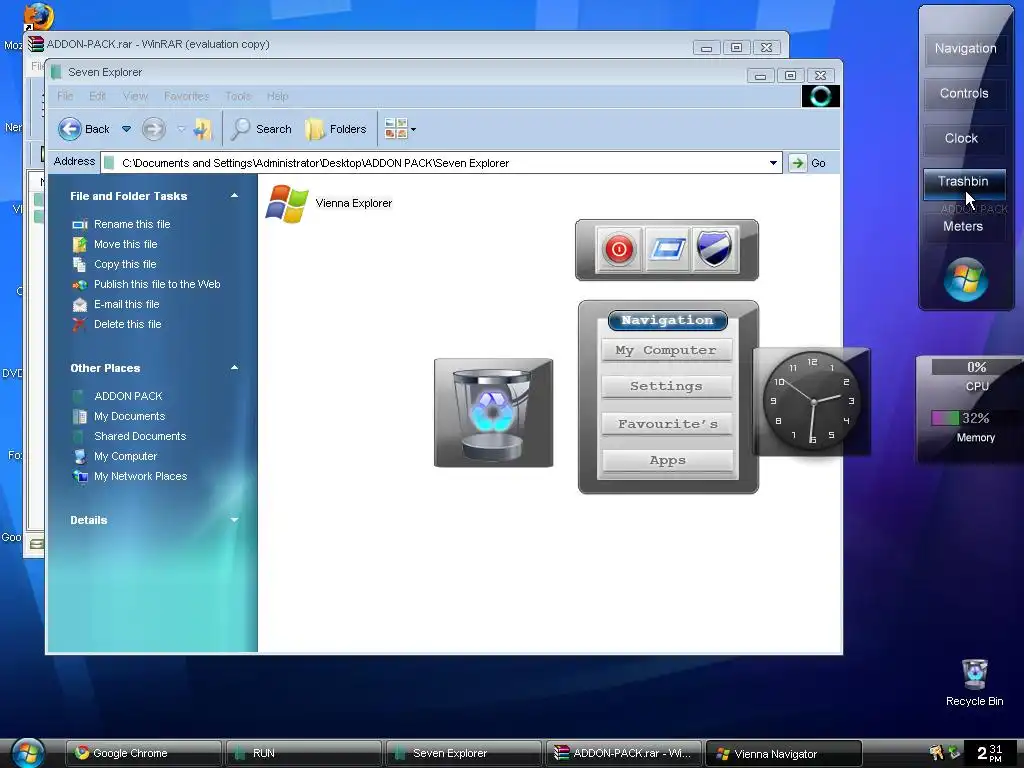The image size is (1024, 768).
Task: Switch to Google Chrome taskbar button
Action: 143,754
